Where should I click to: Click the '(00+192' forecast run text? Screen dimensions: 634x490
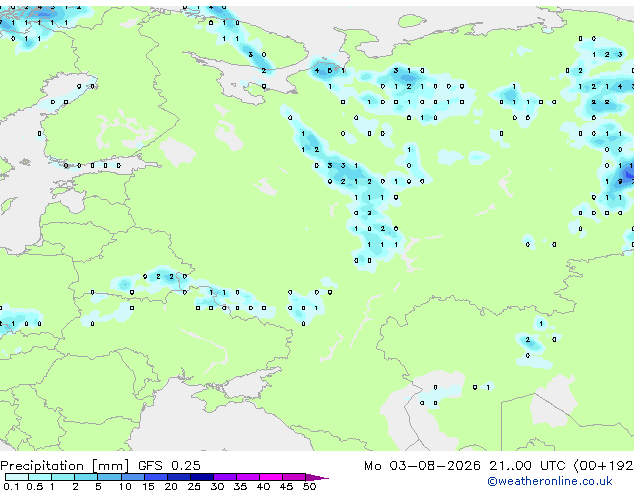pos(603,466)
